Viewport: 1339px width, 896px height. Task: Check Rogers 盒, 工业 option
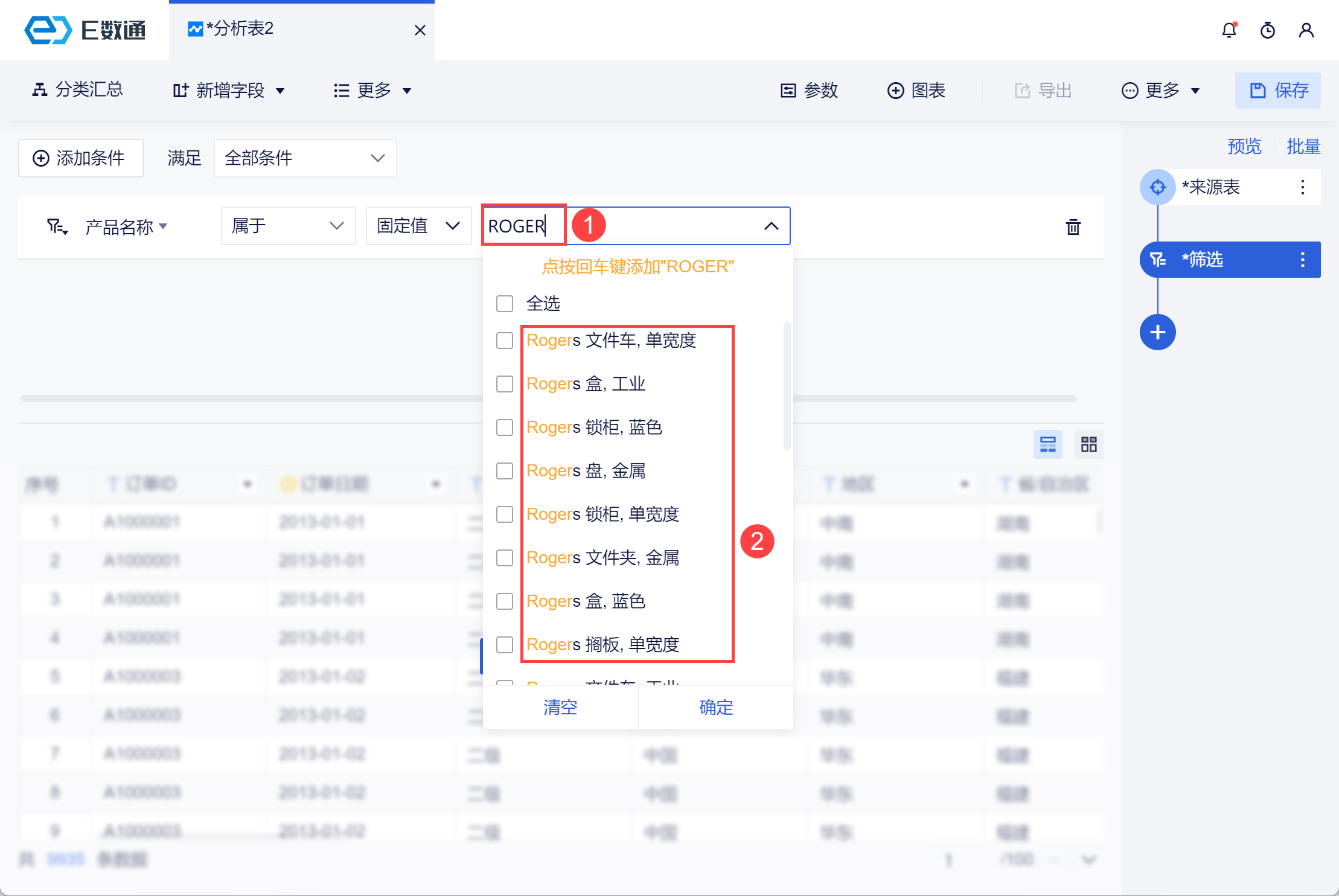tap(505, 384)
